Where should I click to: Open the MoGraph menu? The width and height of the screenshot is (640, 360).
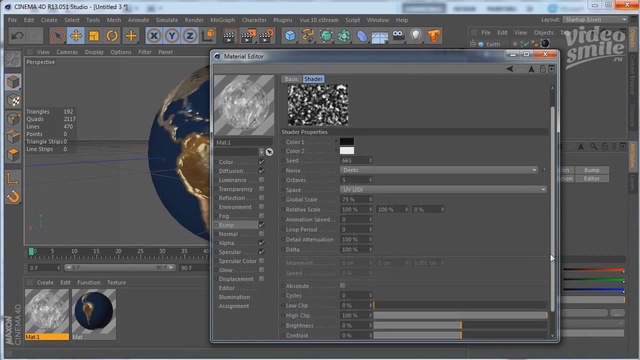tap(222, 20)
